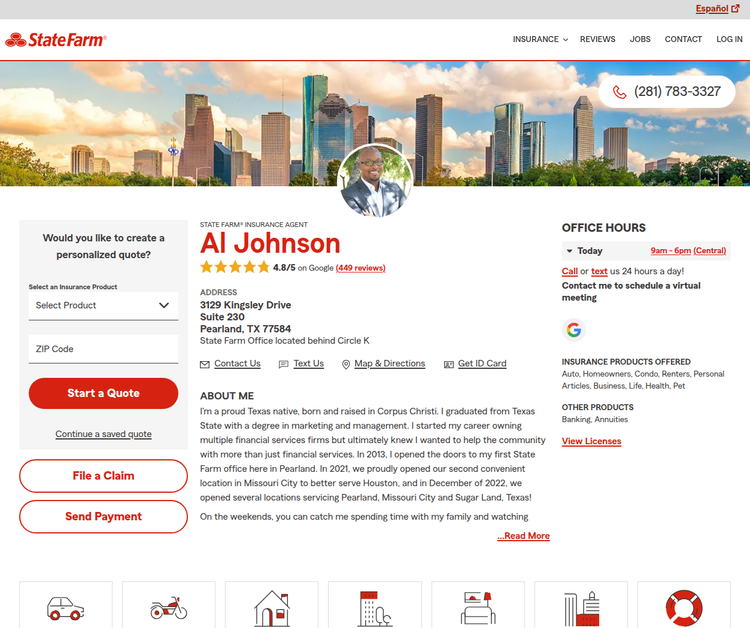Viewport: 750px width, 628px height.
Task: Go to Reviews in the navigation
Action: [x=597, y=39]
